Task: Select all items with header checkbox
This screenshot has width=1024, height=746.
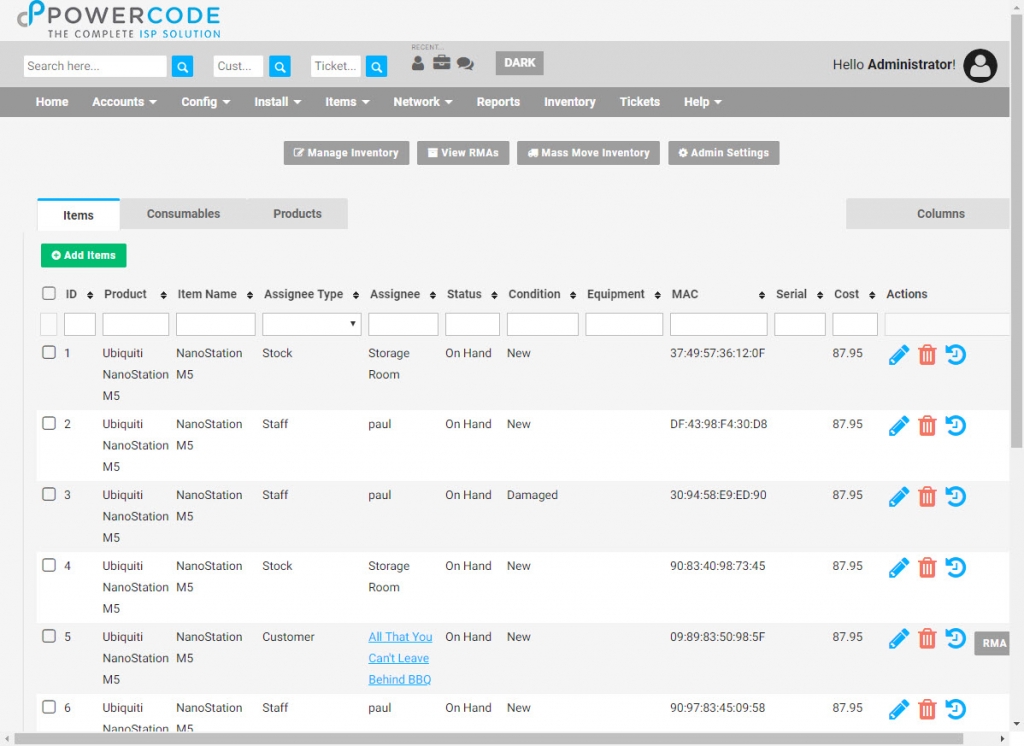Action: pos(48,293)
